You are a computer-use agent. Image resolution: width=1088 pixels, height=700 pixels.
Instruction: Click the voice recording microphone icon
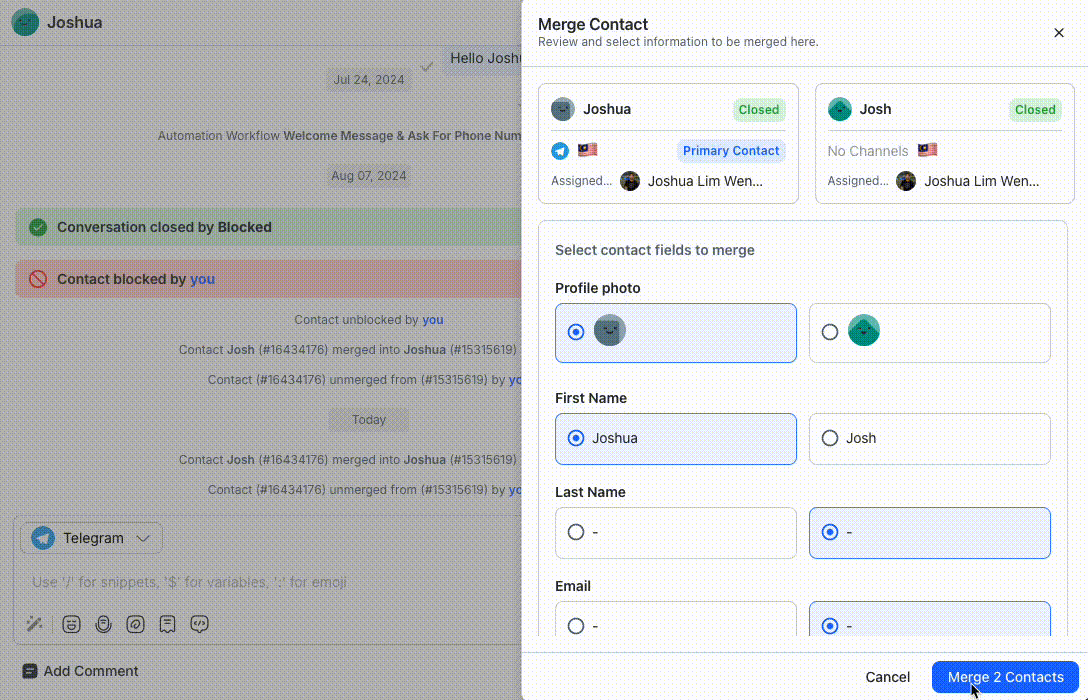point(103,624)
